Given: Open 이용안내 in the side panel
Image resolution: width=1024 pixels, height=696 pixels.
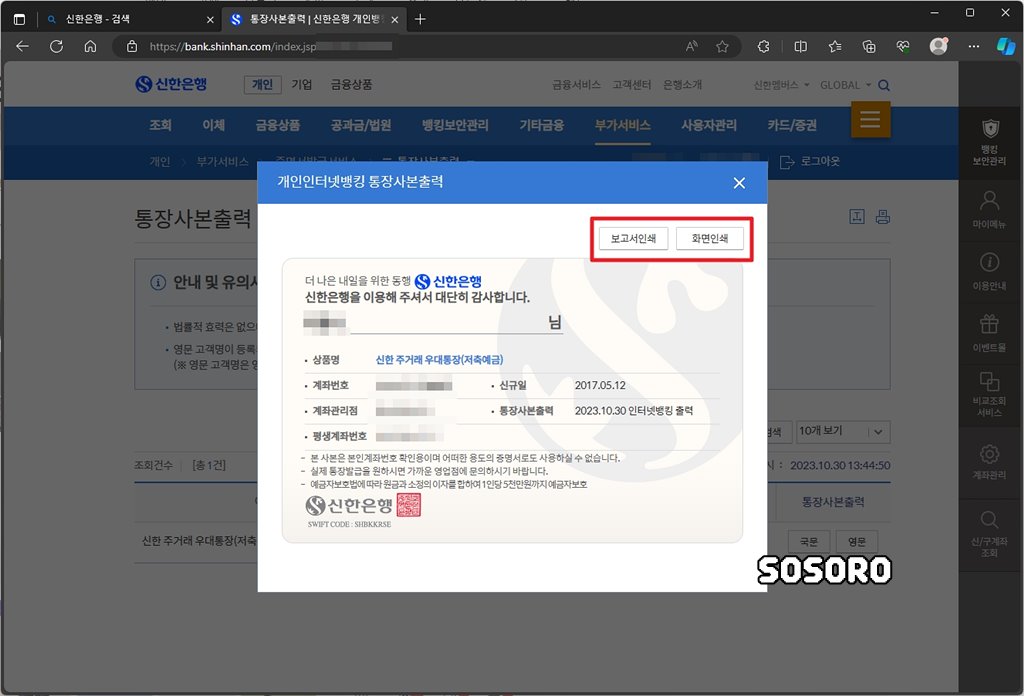Looking at the screenshot, I should click(989, 270).
